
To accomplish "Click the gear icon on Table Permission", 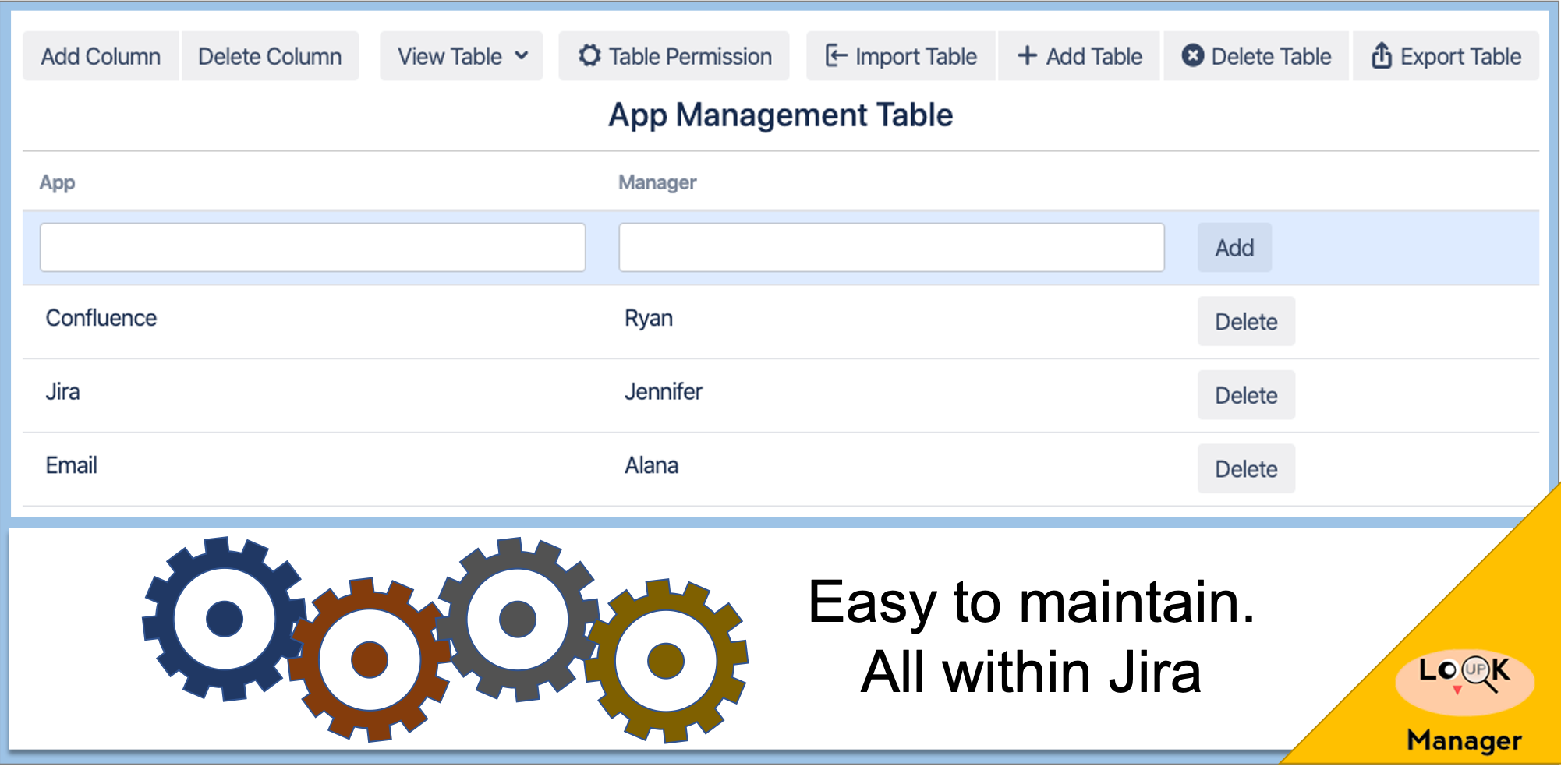I will coord(589,56).
